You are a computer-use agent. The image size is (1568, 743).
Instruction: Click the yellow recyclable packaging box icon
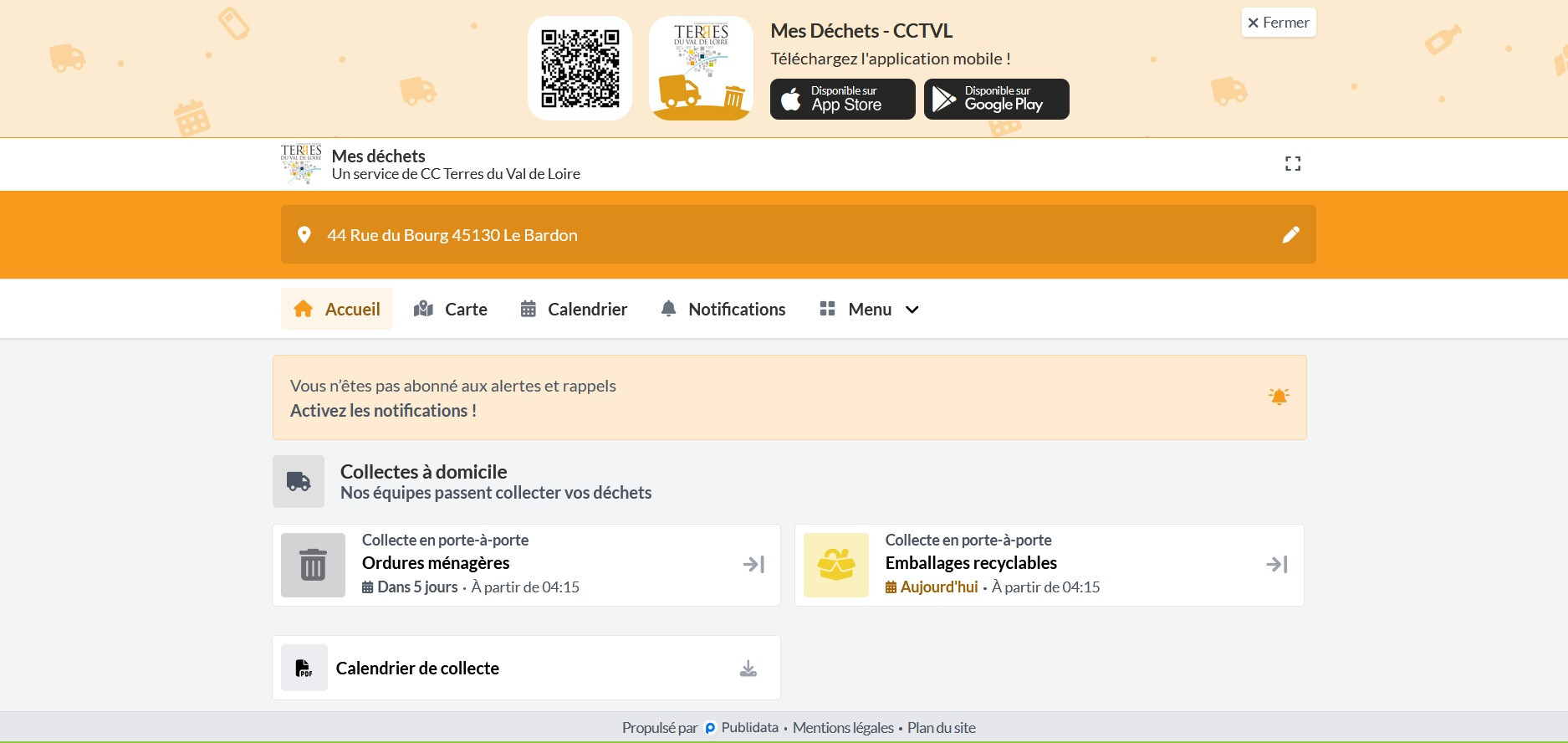click(x=835, y=565)
